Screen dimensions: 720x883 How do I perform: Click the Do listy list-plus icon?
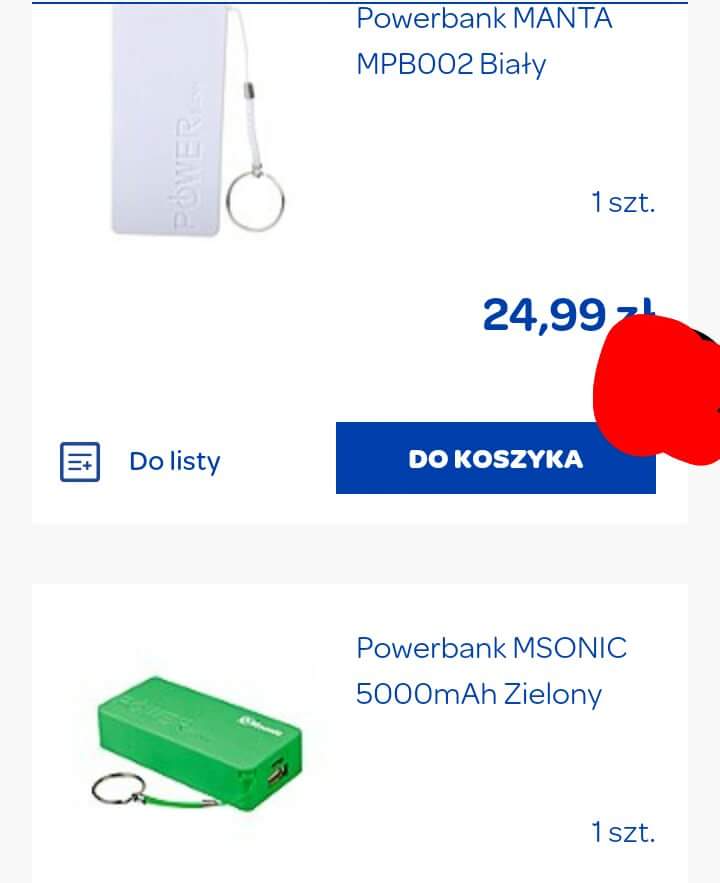coord(80,462)
